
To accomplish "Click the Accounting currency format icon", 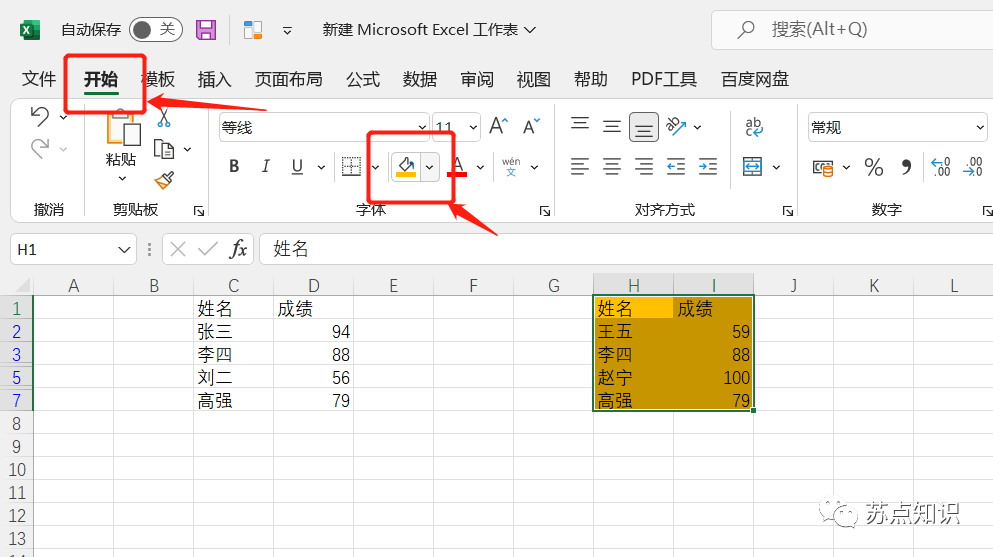I will pos(823,168).
